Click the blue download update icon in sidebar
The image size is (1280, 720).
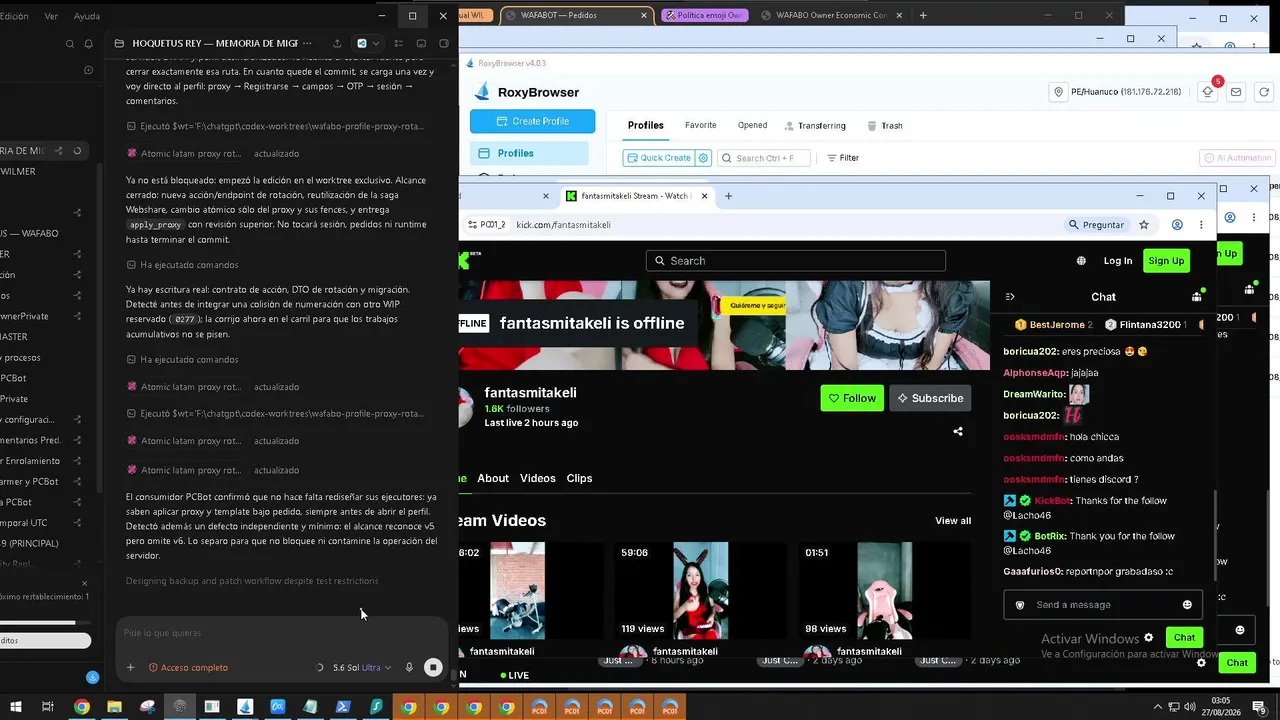pos(92,677)
